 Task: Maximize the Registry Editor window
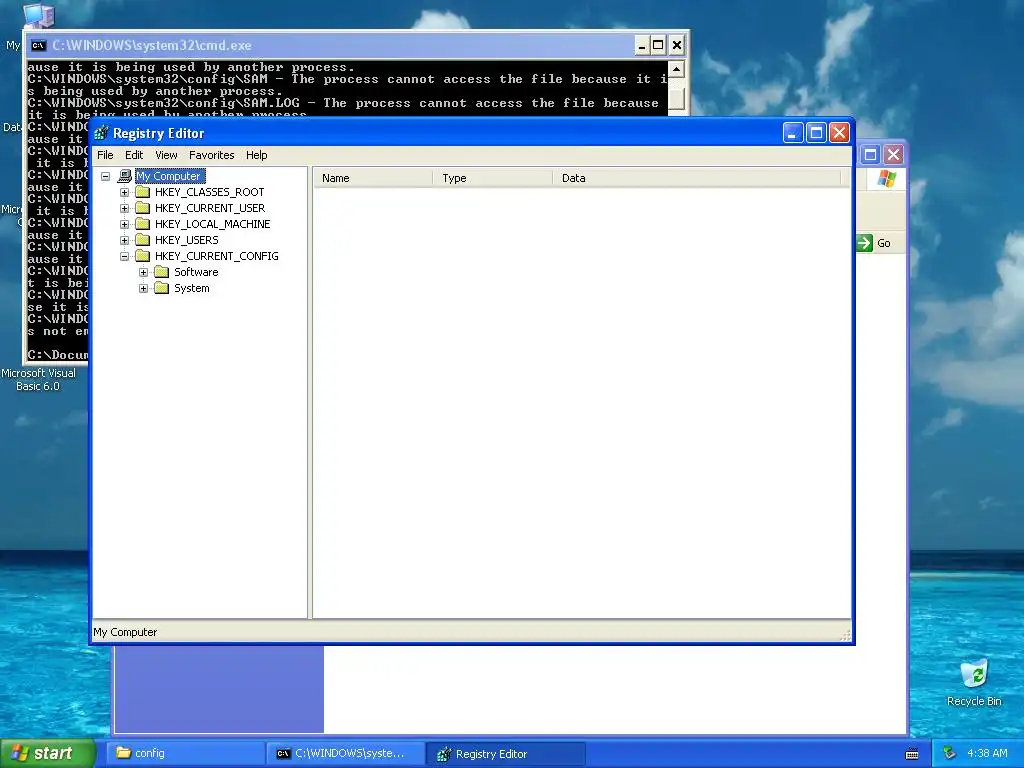[816, 133]
